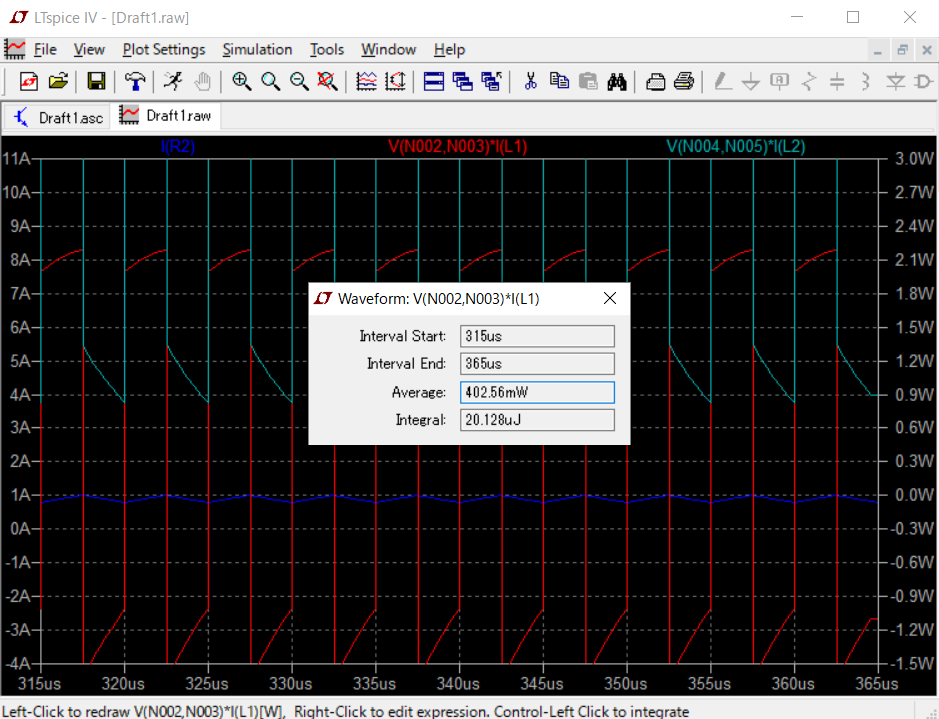939x719 pixels.
Task: Click the zoom full extents icon
Action: point(327,81)
